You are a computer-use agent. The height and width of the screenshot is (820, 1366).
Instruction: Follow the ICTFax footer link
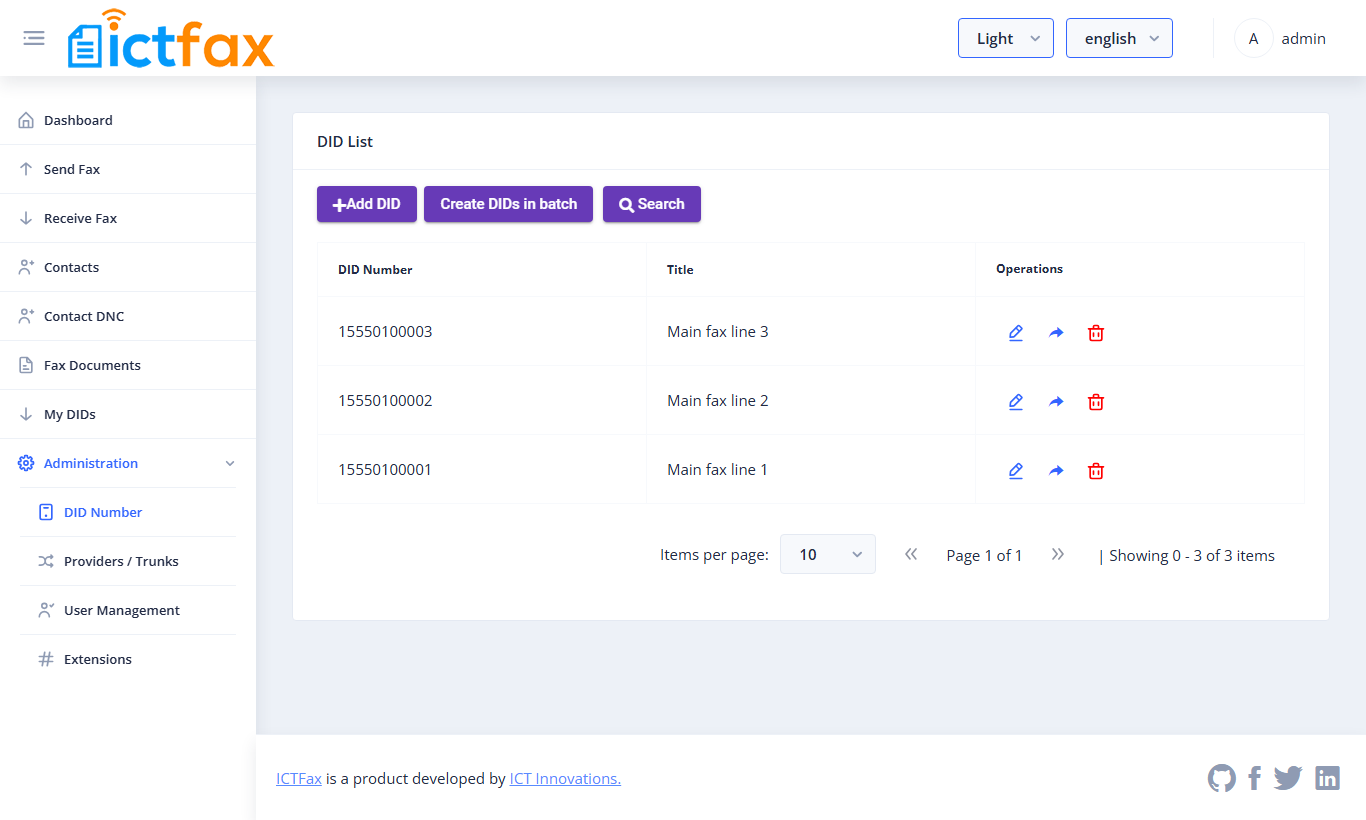click(299, 778)
